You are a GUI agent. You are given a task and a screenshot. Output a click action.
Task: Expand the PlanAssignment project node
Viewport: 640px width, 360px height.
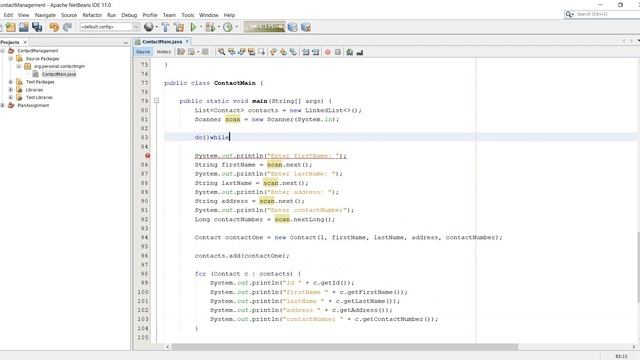pos(2,105)
